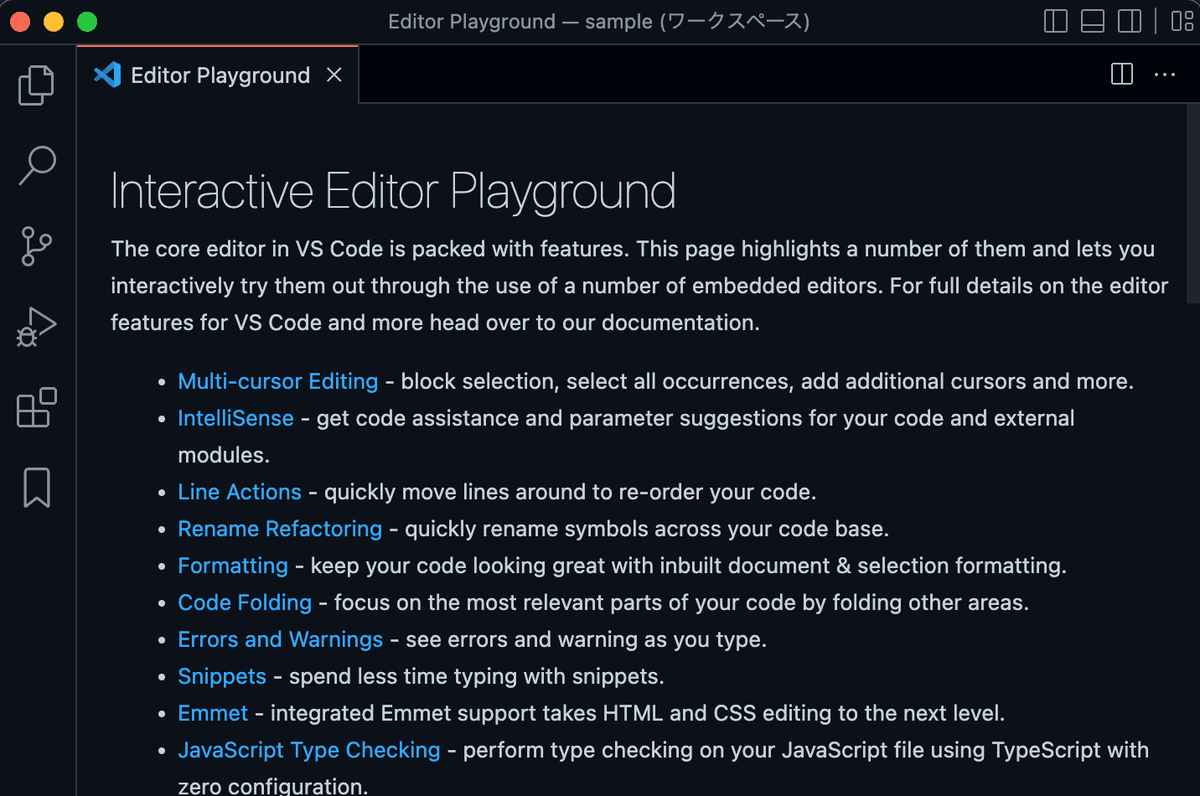
Task: Go to the Formatting link
Action: (233, 565)
